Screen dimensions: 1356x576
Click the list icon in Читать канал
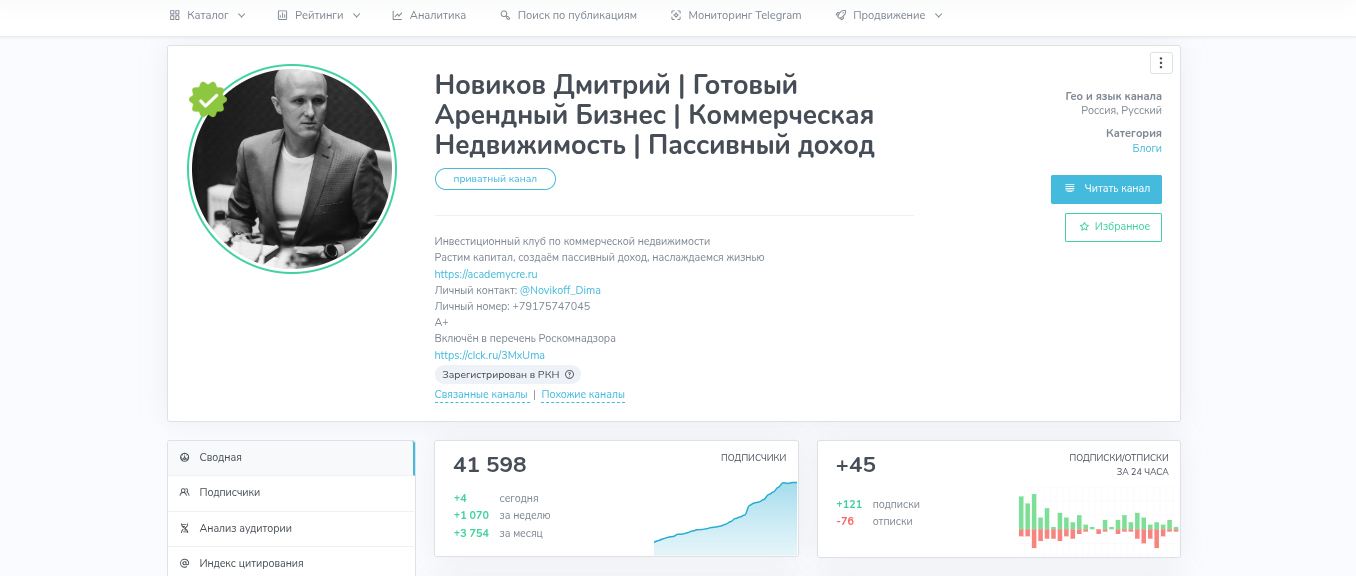[1070, 188]
